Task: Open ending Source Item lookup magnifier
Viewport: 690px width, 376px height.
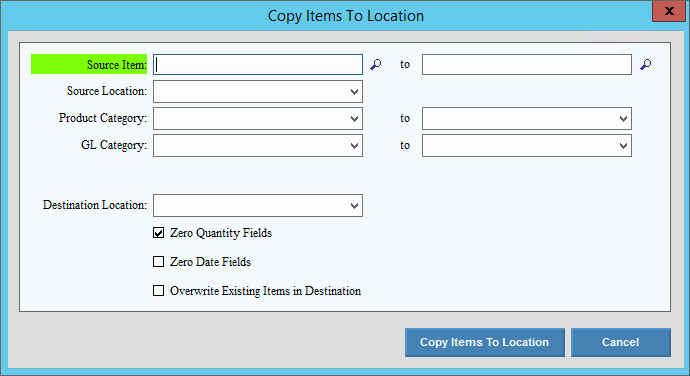Action: pos(646,65)
